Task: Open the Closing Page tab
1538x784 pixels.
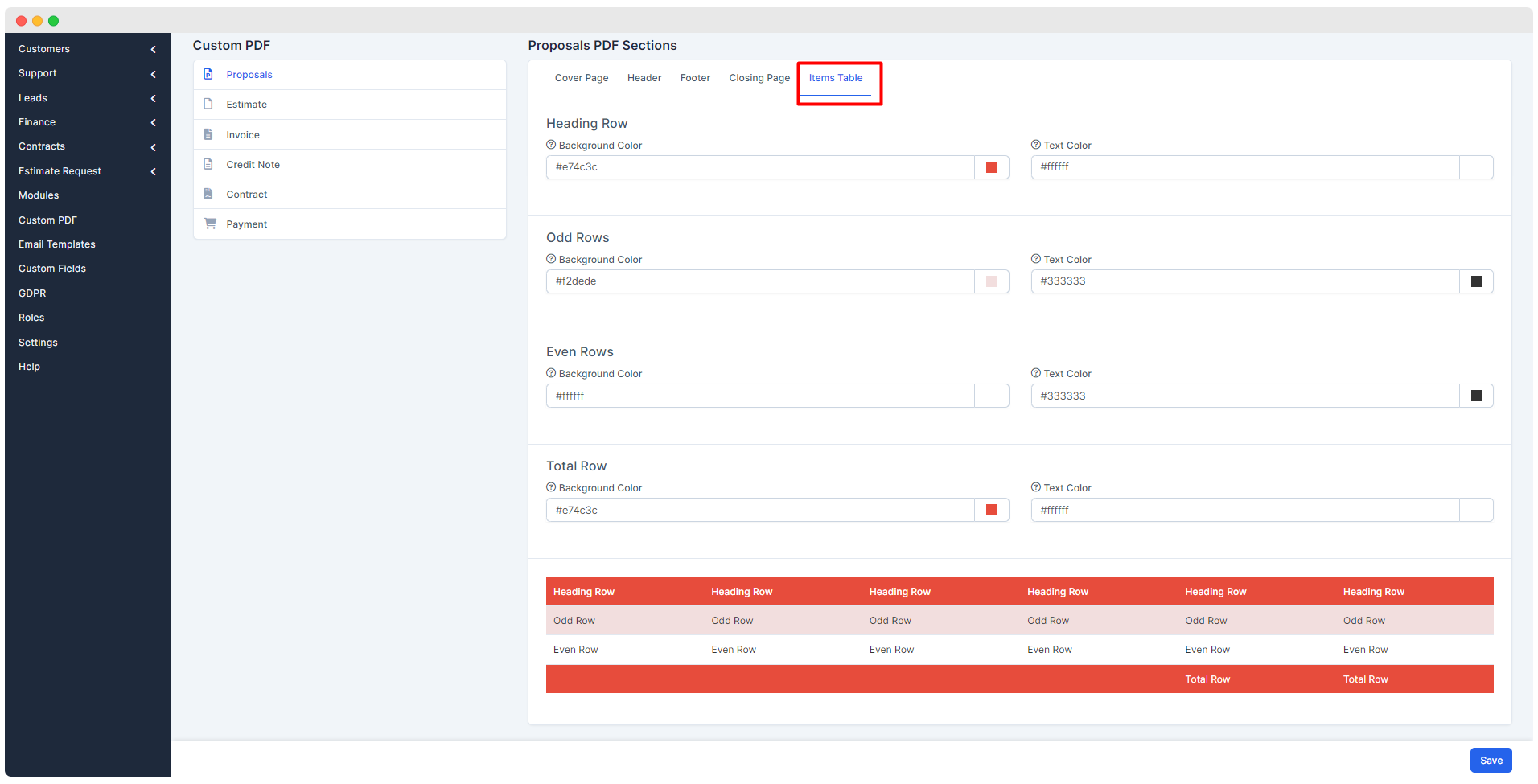Action: [759, 78]
